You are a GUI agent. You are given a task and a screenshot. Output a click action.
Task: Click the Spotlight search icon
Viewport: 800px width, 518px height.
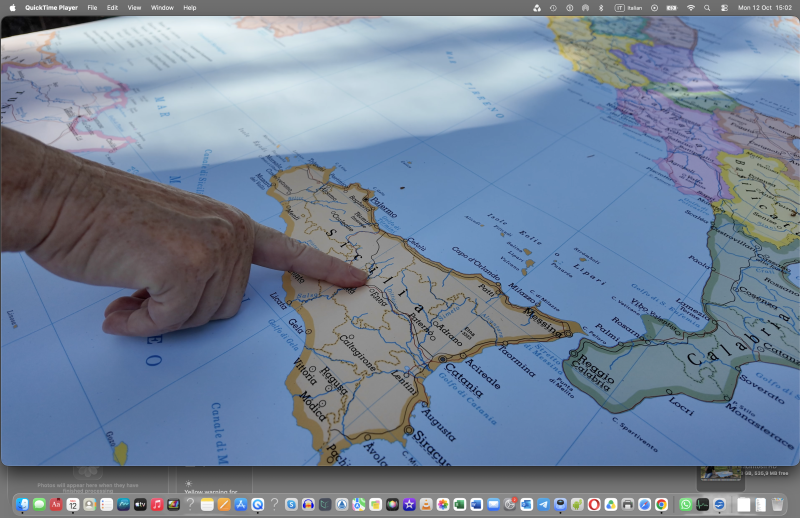pos(707,8)
